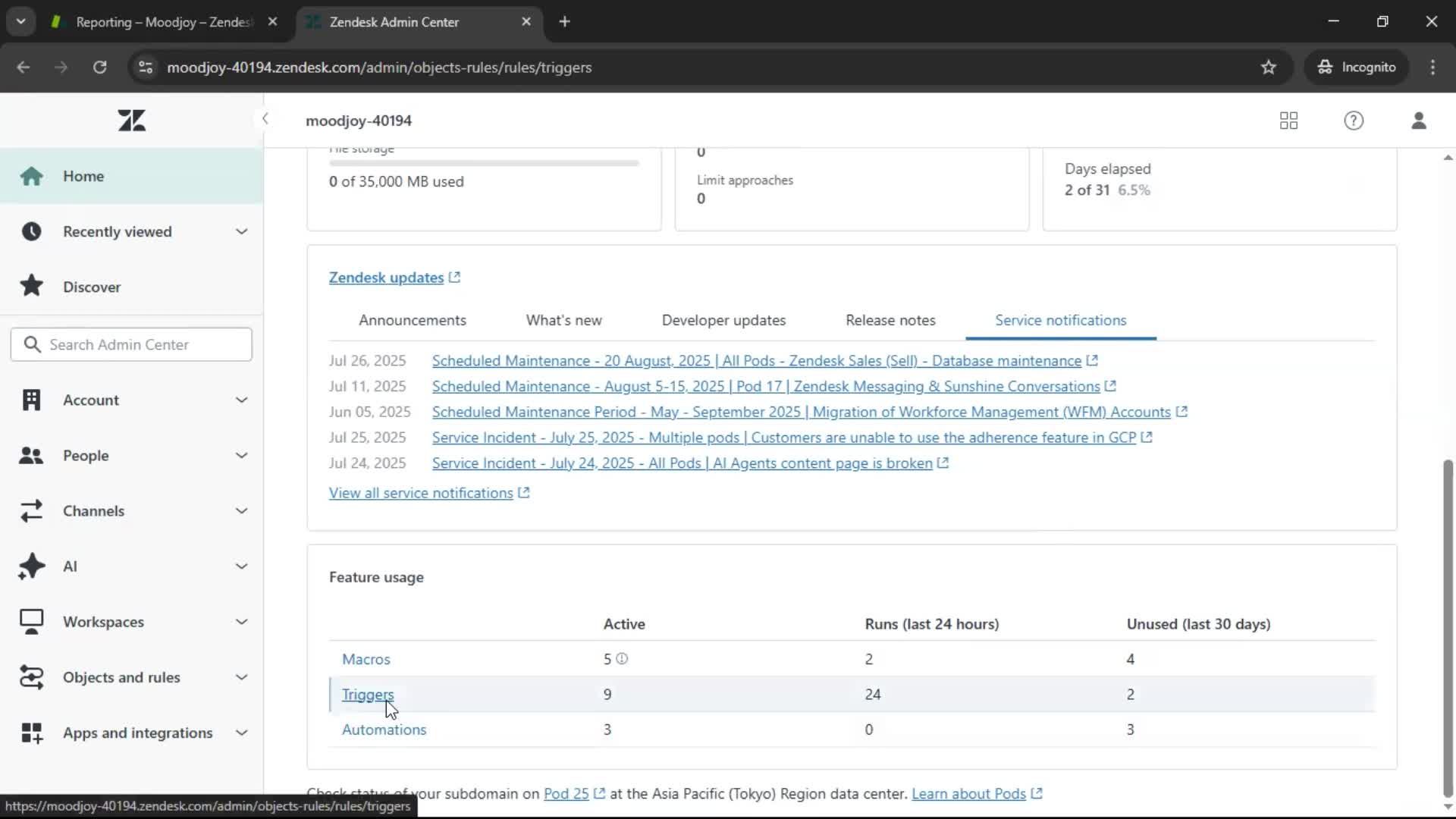Open the Automations feature link
Screen dimensions: 1456x819
pos(384,730)
